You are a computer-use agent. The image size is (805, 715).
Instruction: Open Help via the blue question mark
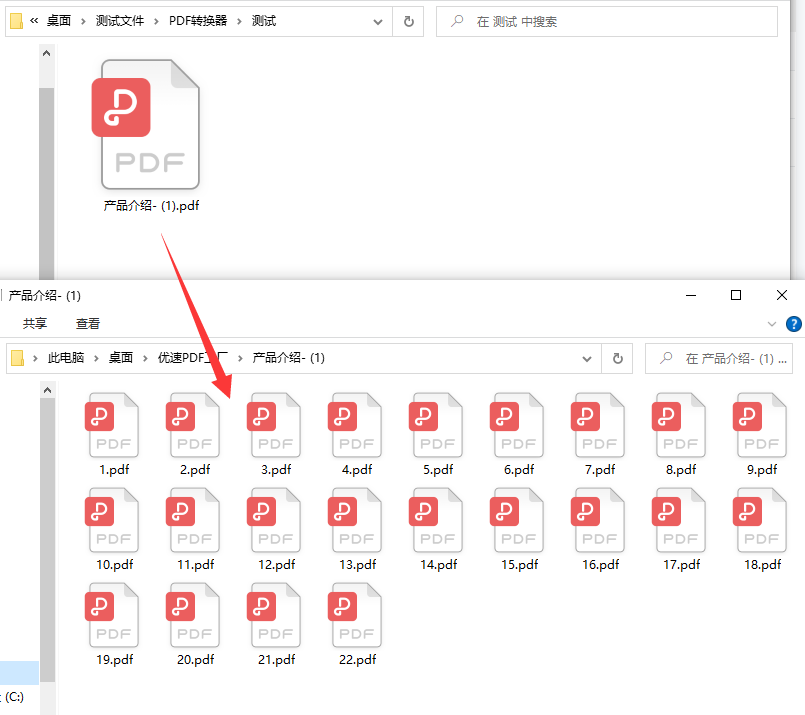click(793, 323)
